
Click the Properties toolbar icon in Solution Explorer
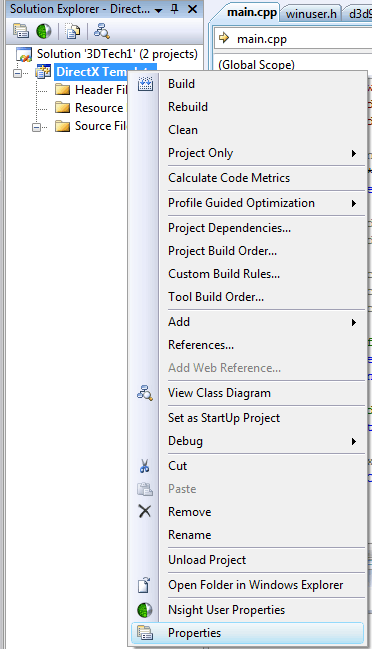click(21, 31)
